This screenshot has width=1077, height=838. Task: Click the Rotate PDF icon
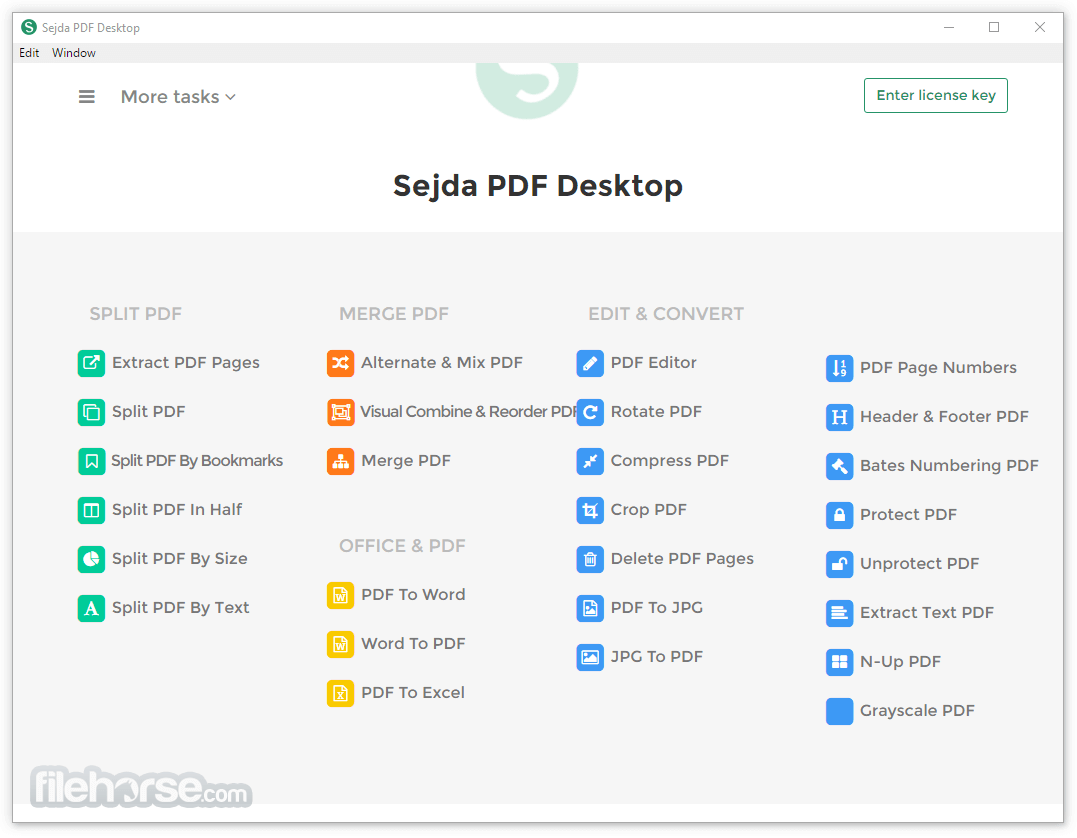coord(590,412)
